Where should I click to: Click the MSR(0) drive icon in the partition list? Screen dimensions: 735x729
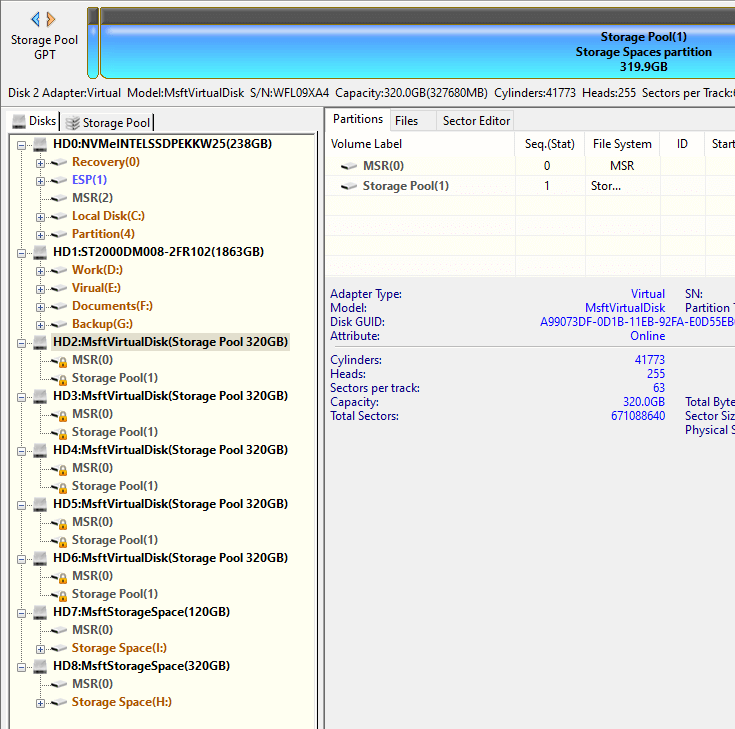point(349,166)
